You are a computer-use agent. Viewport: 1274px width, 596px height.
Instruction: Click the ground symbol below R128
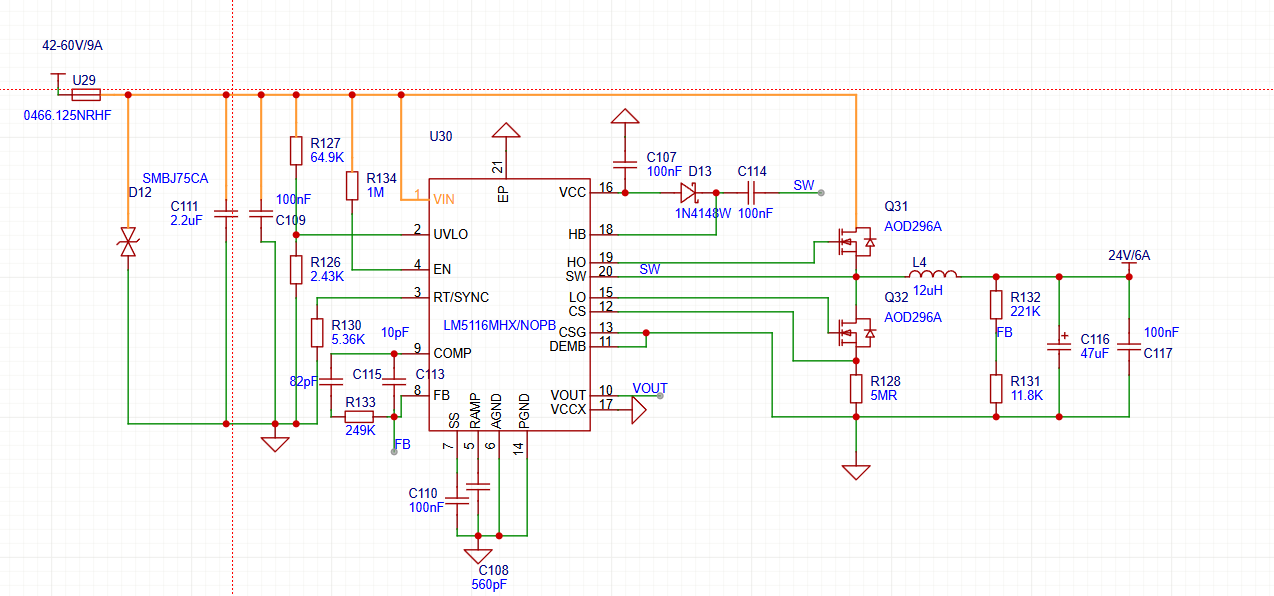point(856,470)
